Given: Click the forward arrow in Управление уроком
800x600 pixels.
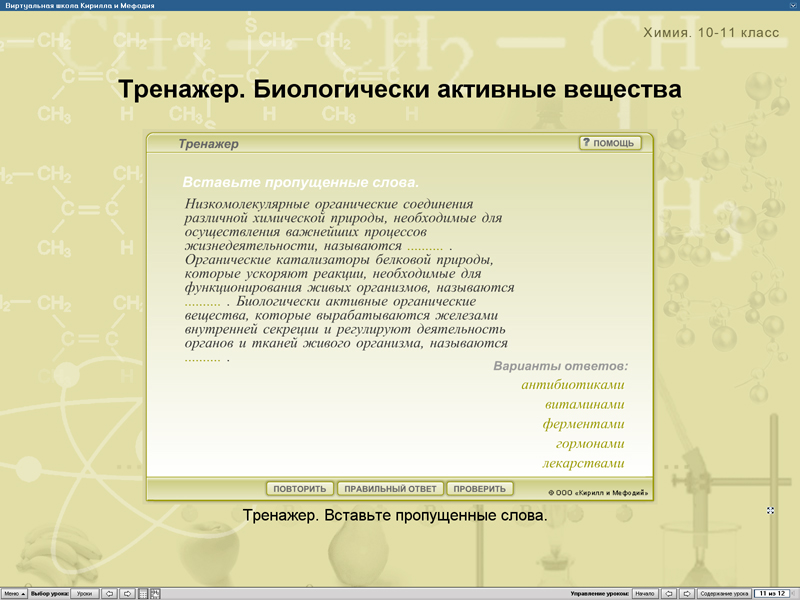Looking at the screenshot, I should tap(687, 592).
